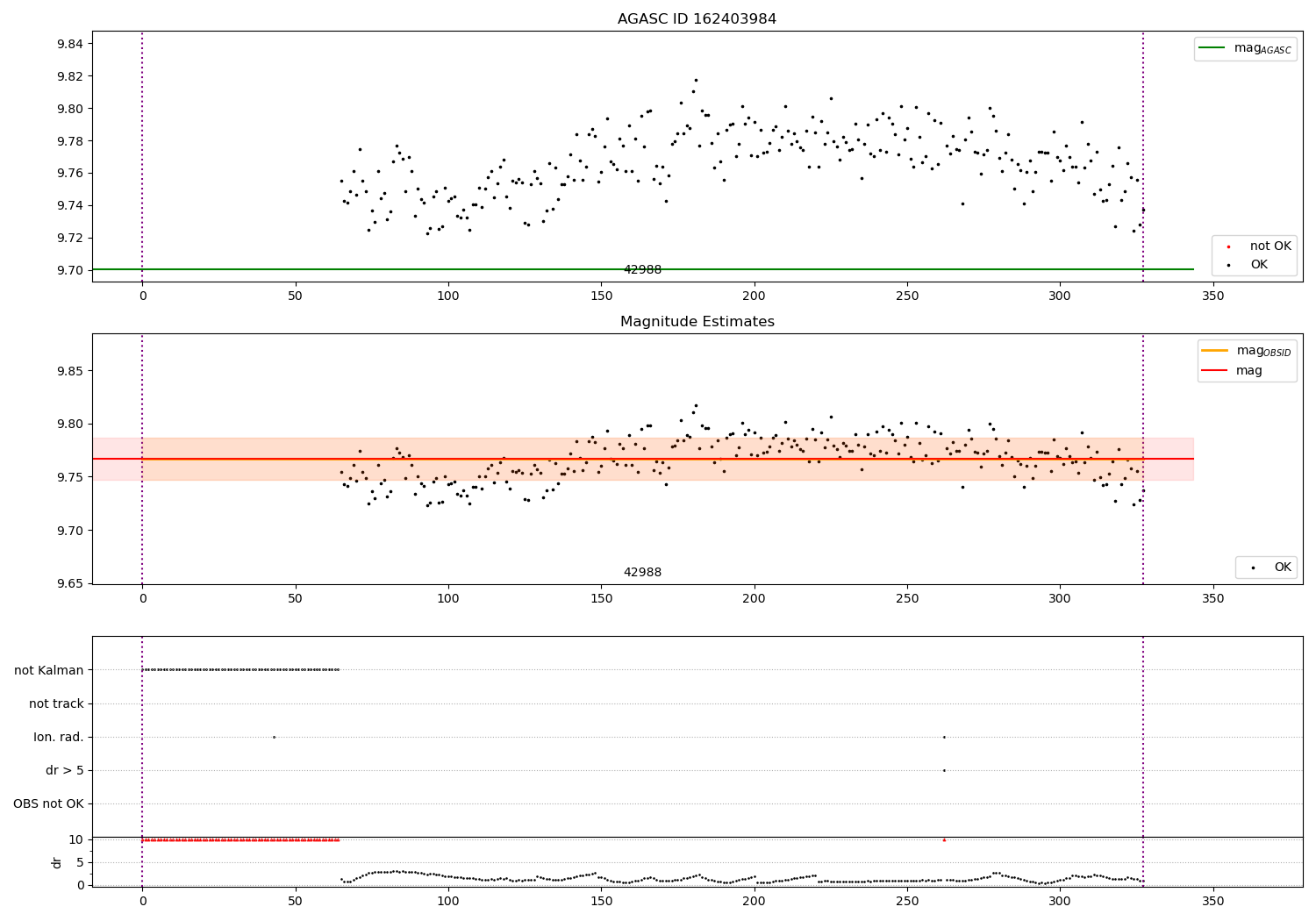Click the 'not Kalman' axis label
Image resolution: width=1316 pixels, height=921 pixels.
coord(49,670)
